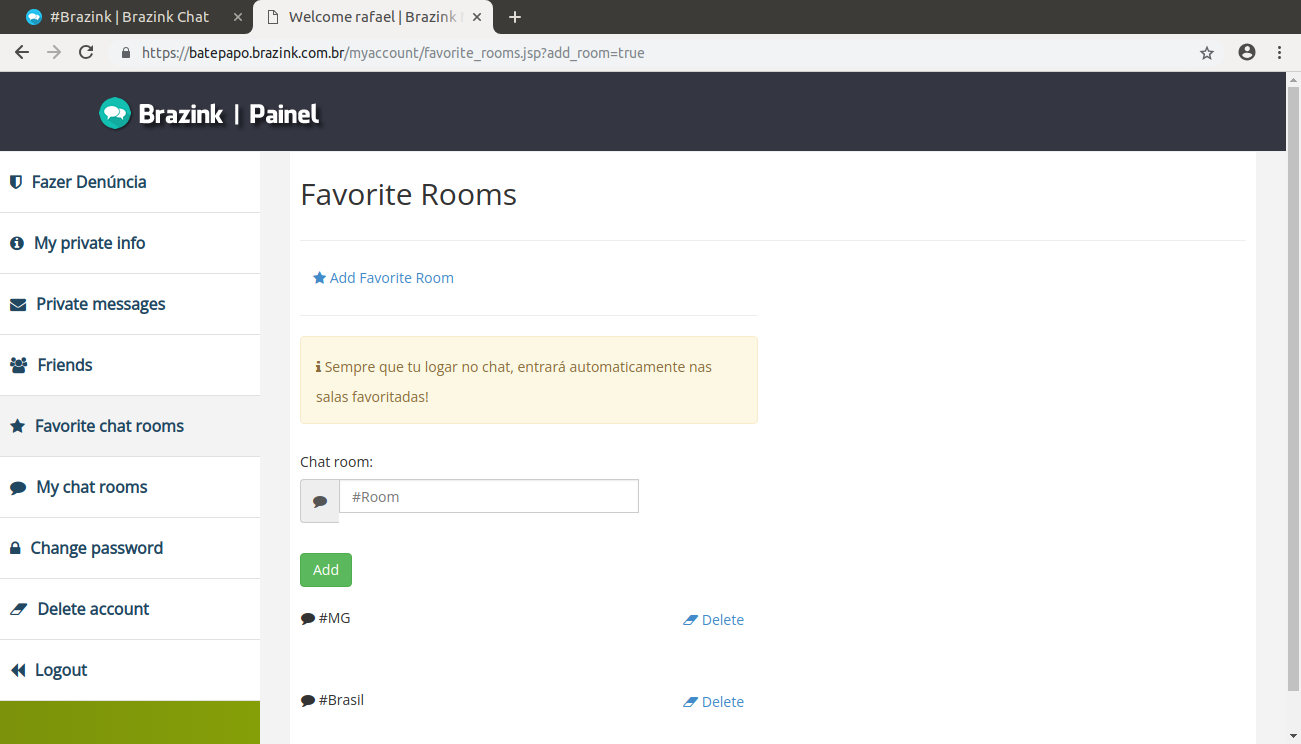
Task: Click the eraser icon beside Delete account
Action: point(18,609)
